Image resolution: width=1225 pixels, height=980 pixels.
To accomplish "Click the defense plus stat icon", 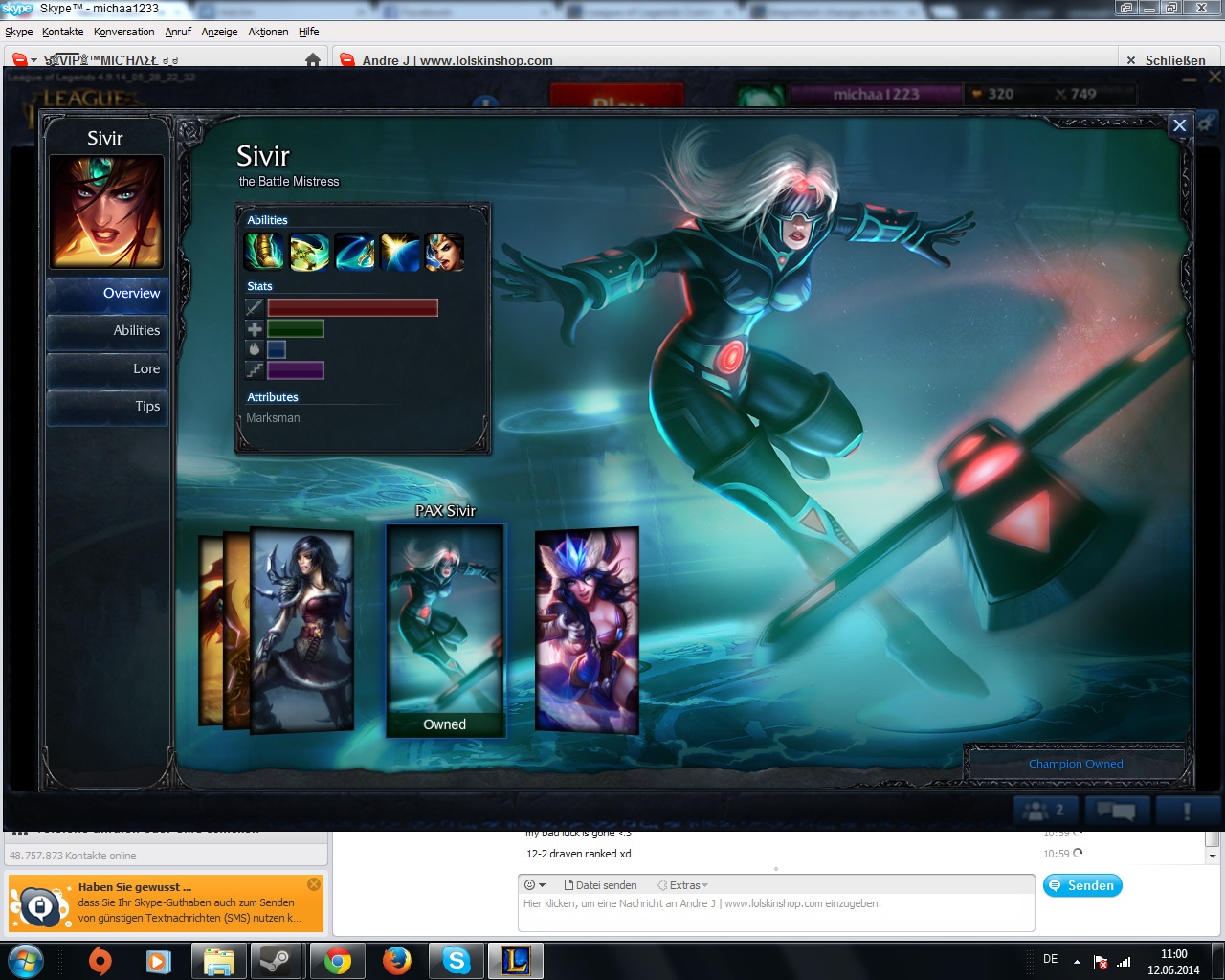I will click(255, 328).
